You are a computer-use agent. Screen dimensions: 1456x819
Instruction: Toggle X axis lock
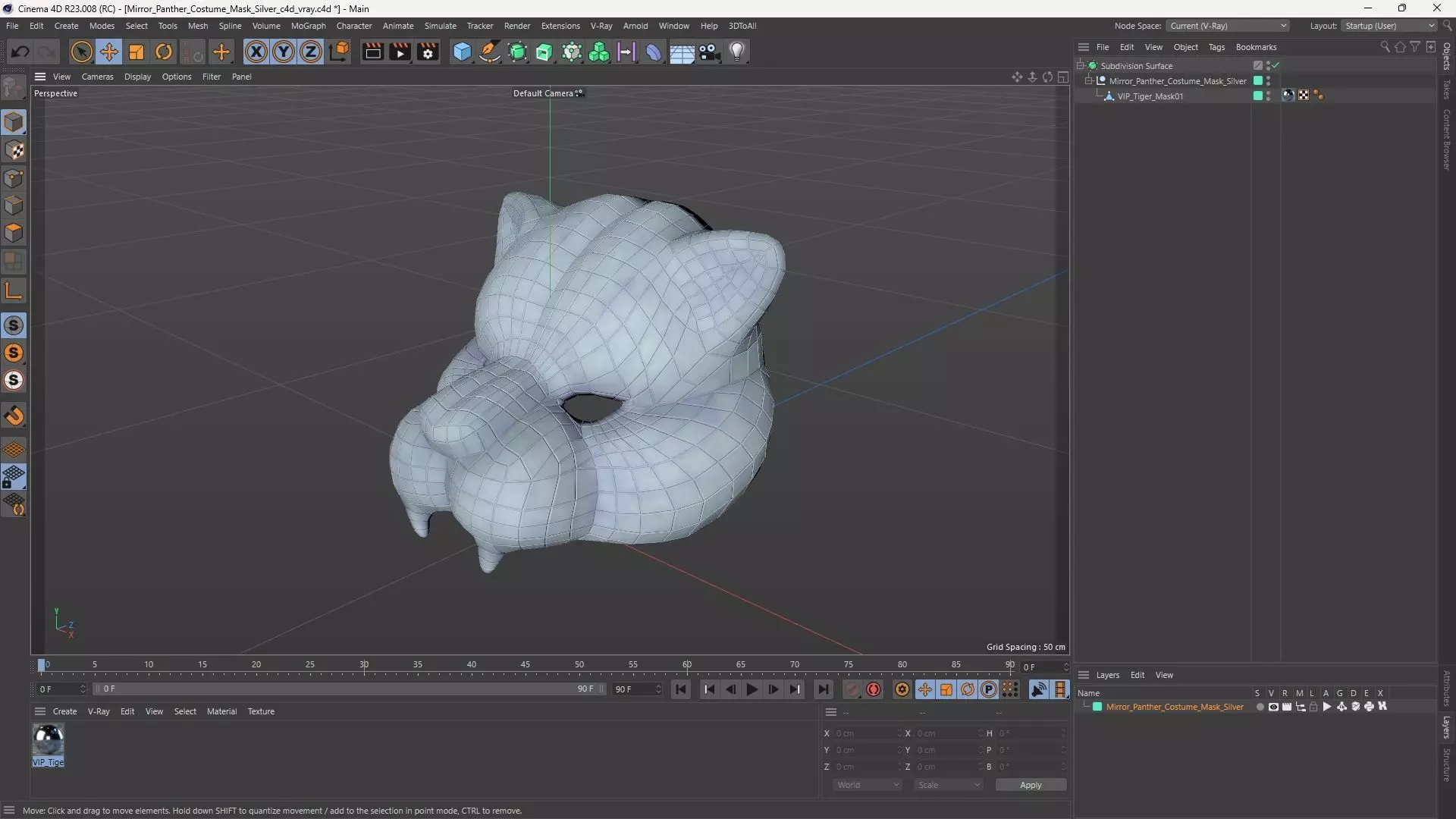point(256,52)
